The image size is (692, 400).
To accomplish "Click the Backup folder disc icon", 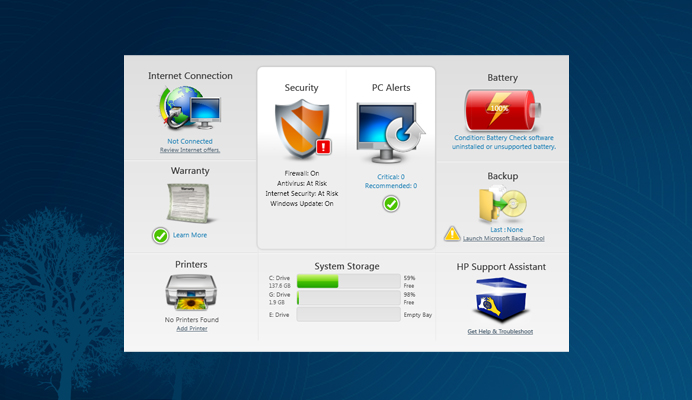I will (502, 204).
